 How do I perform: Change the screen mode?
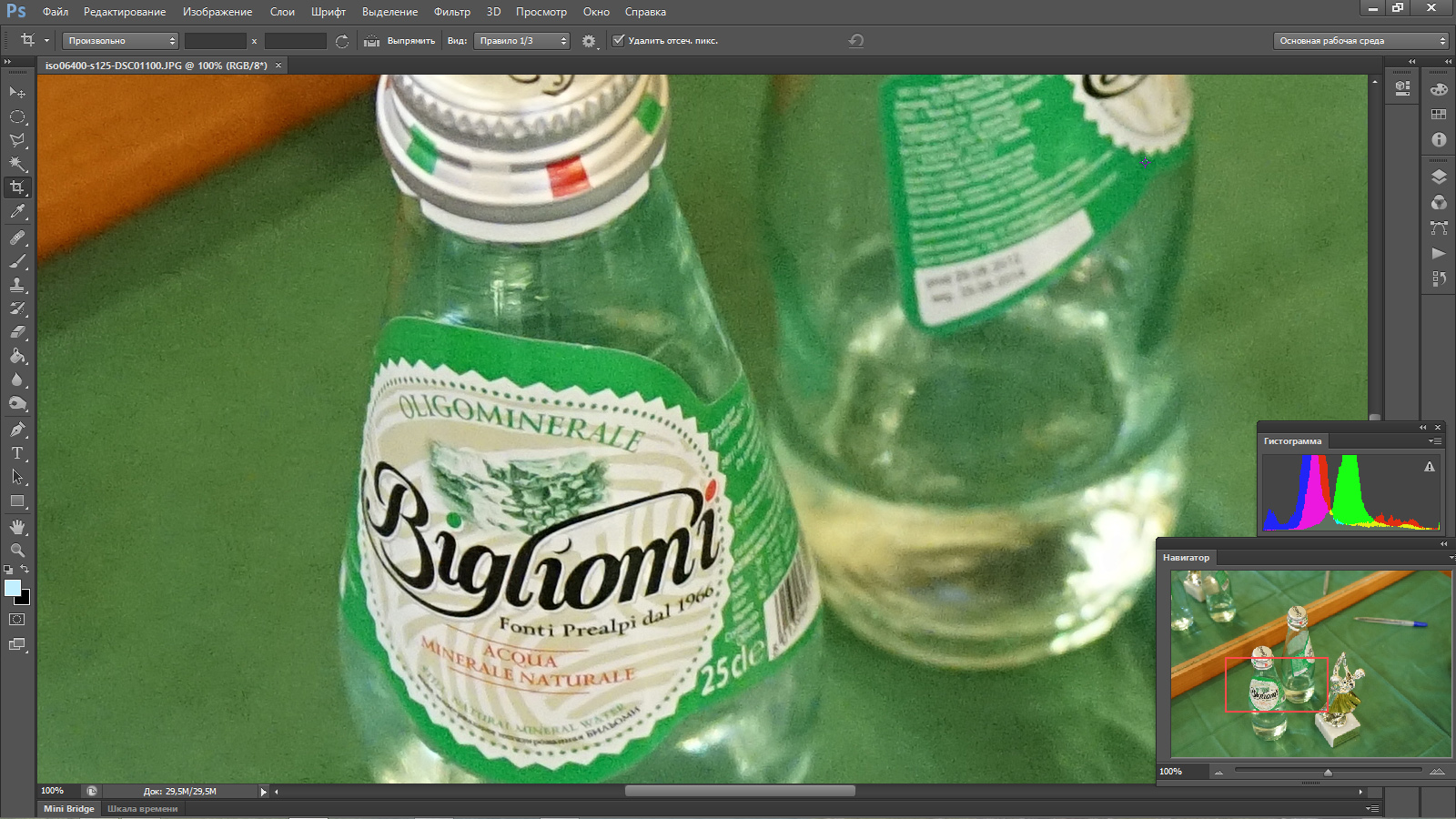[17, 644]
